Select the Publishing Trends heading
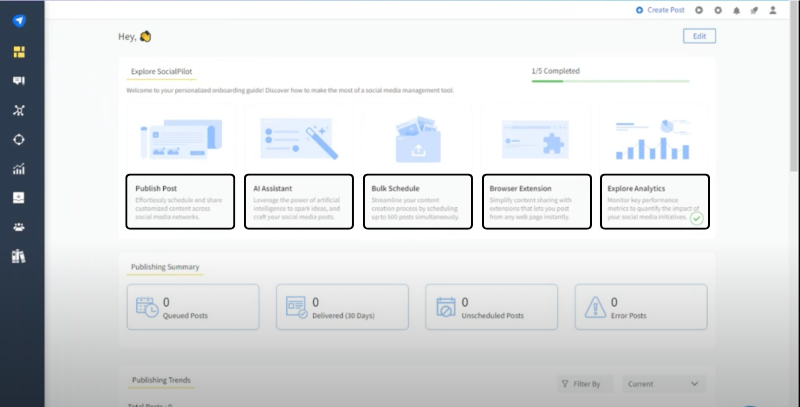 coord(161,380)
